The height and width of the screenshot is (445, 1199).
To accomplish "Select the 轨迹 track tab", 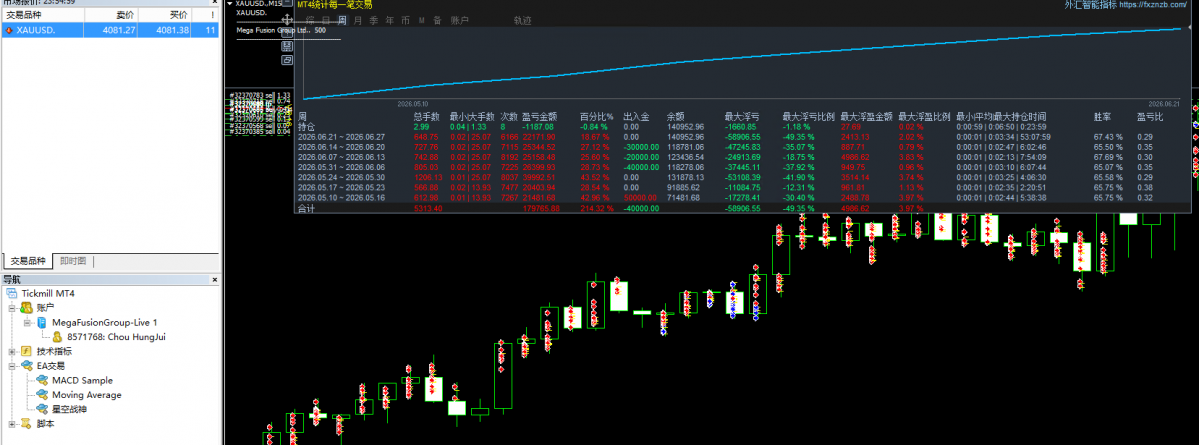I will pyautogui.click(x=522, y=20).
